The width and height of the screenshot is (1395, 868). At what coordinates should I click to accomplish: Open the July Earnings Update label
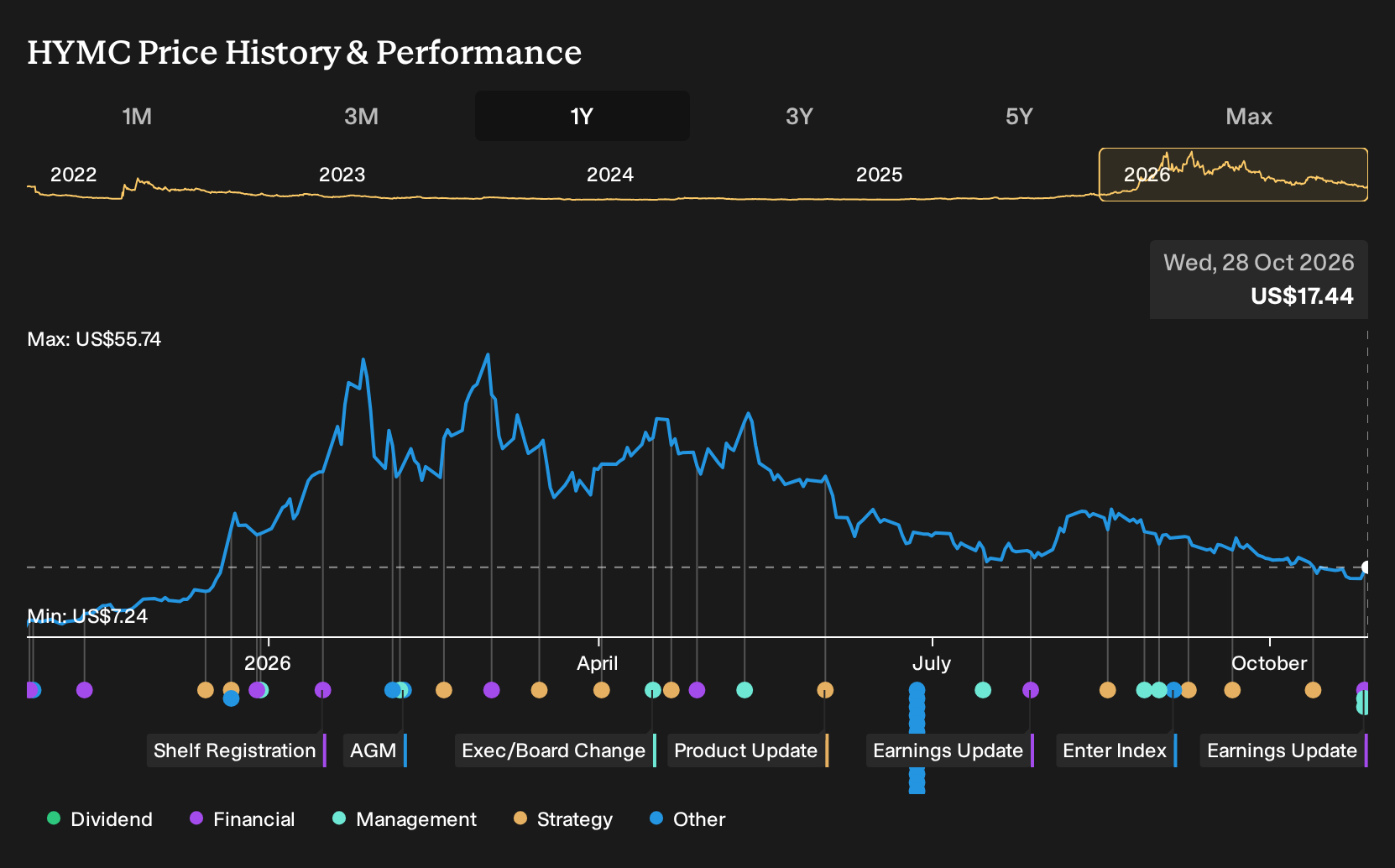pyautogui.click(x=949, y=750)
